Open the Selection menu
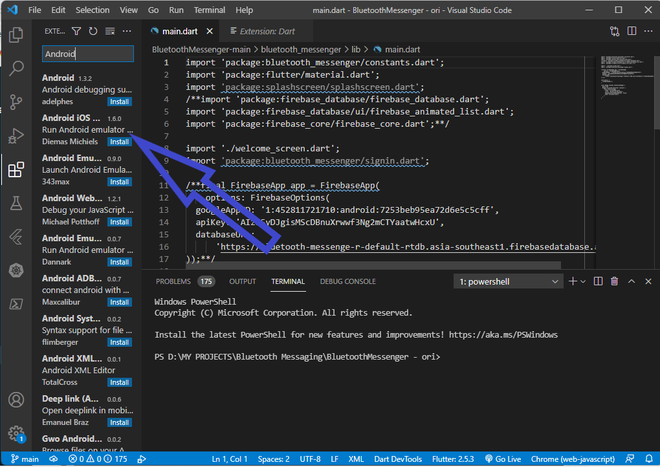The image size is (660, 467). coord(92,10)
